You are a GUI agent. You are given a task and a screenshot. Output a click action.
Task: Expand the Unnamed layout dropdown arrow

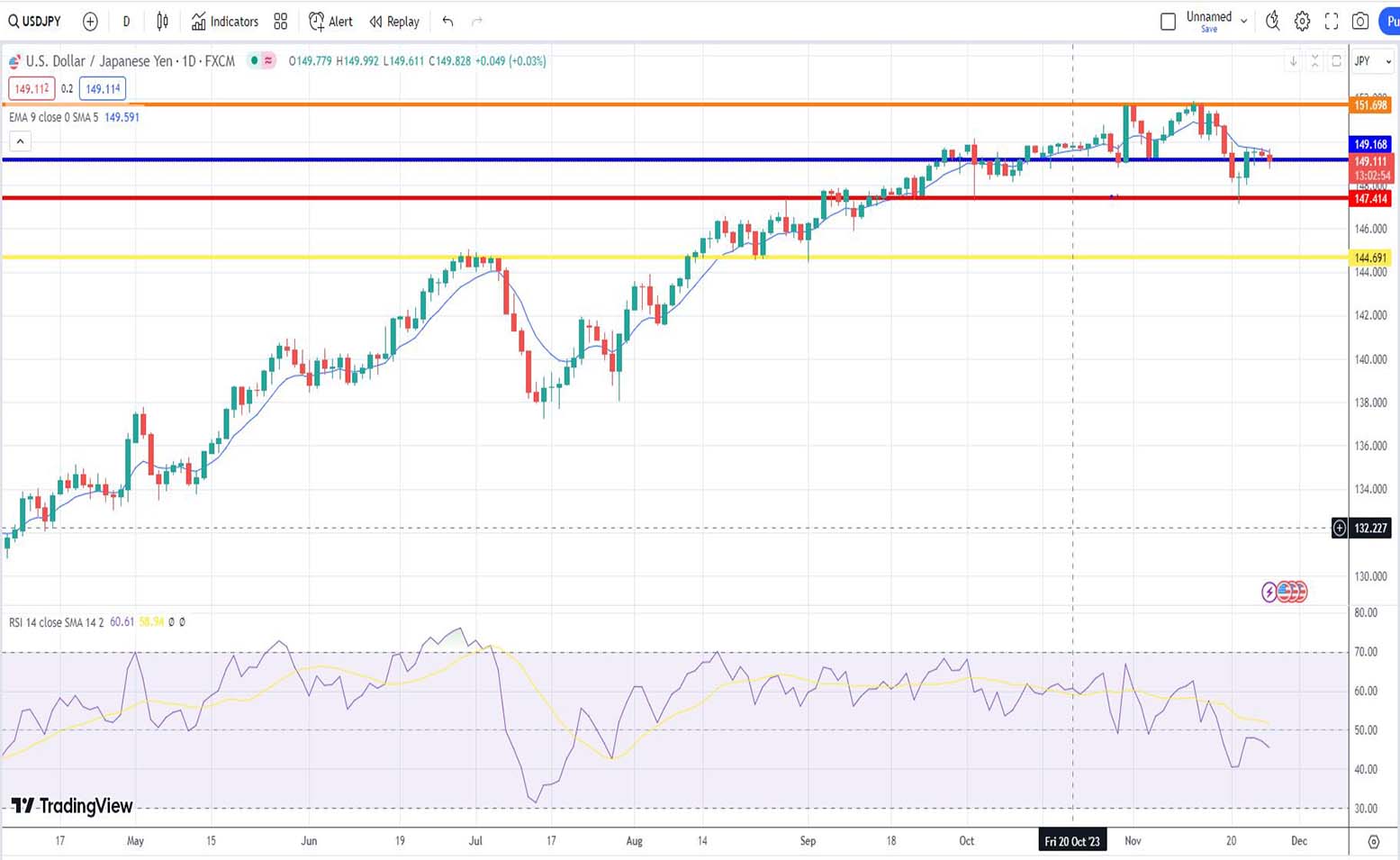tap(1243, 22)
